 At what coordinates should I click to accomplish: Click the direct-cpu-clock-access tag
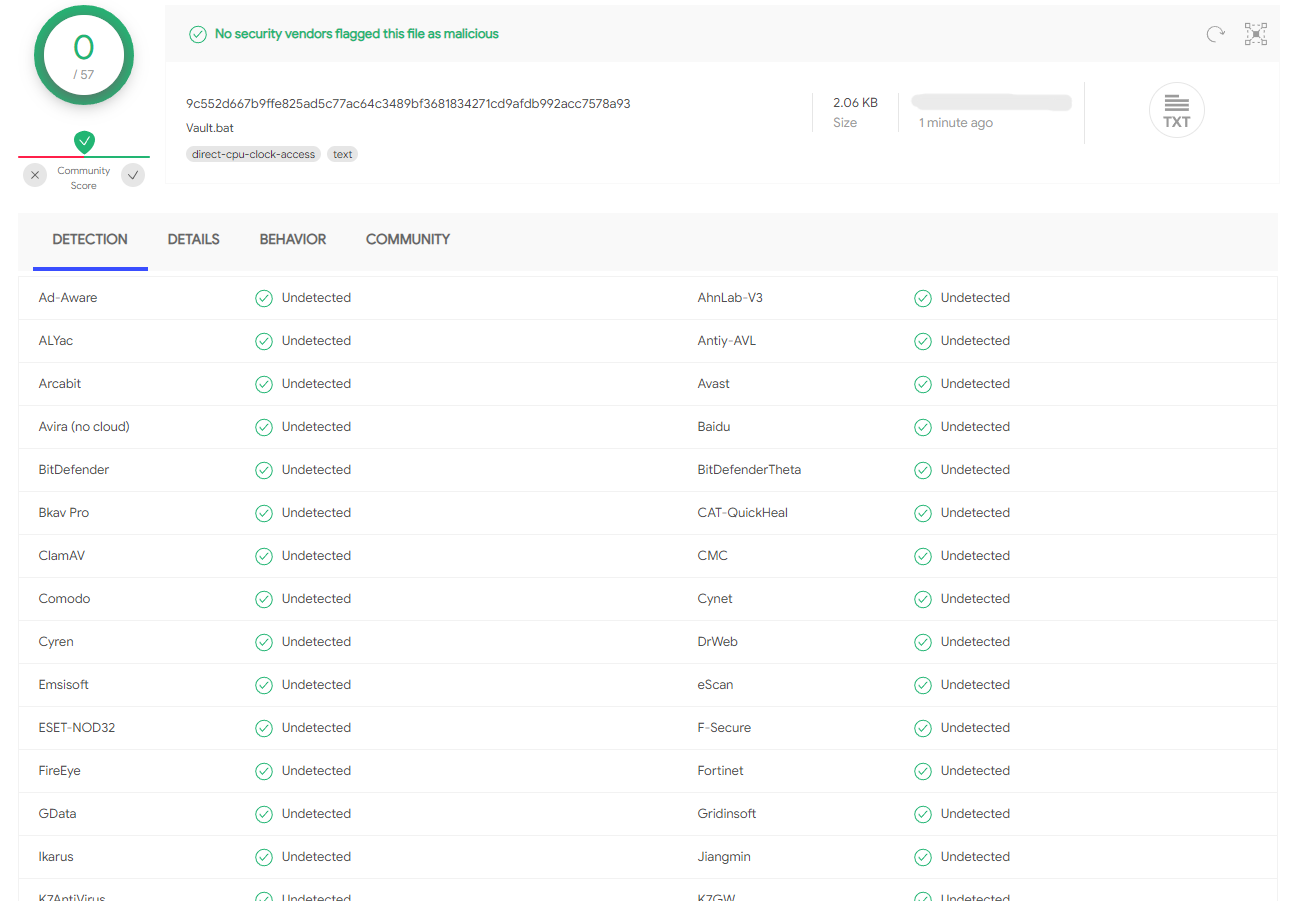(x=254, y=154)
